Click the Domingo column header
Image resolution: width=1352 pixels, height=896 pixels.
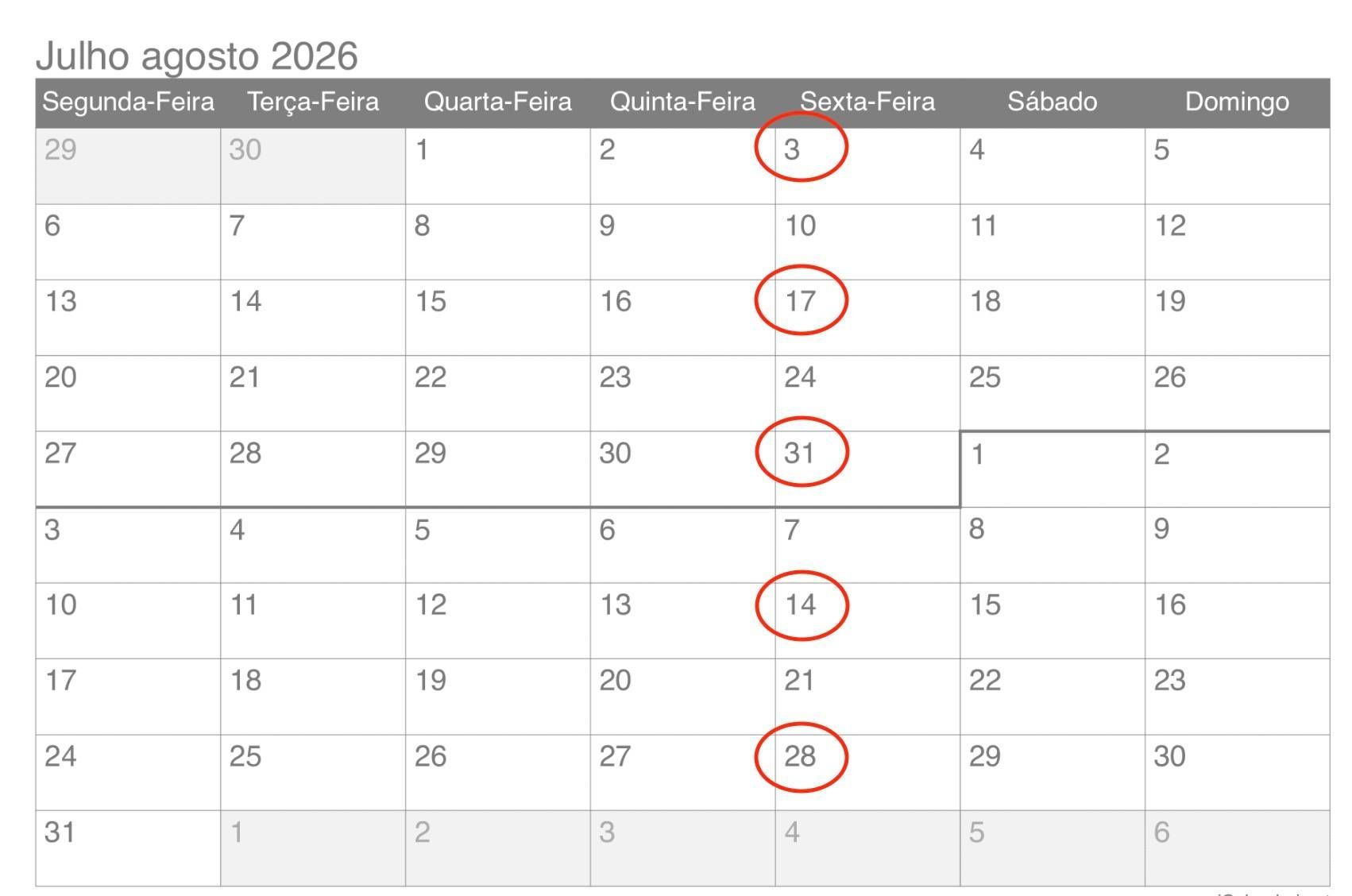click(1237, 102)
